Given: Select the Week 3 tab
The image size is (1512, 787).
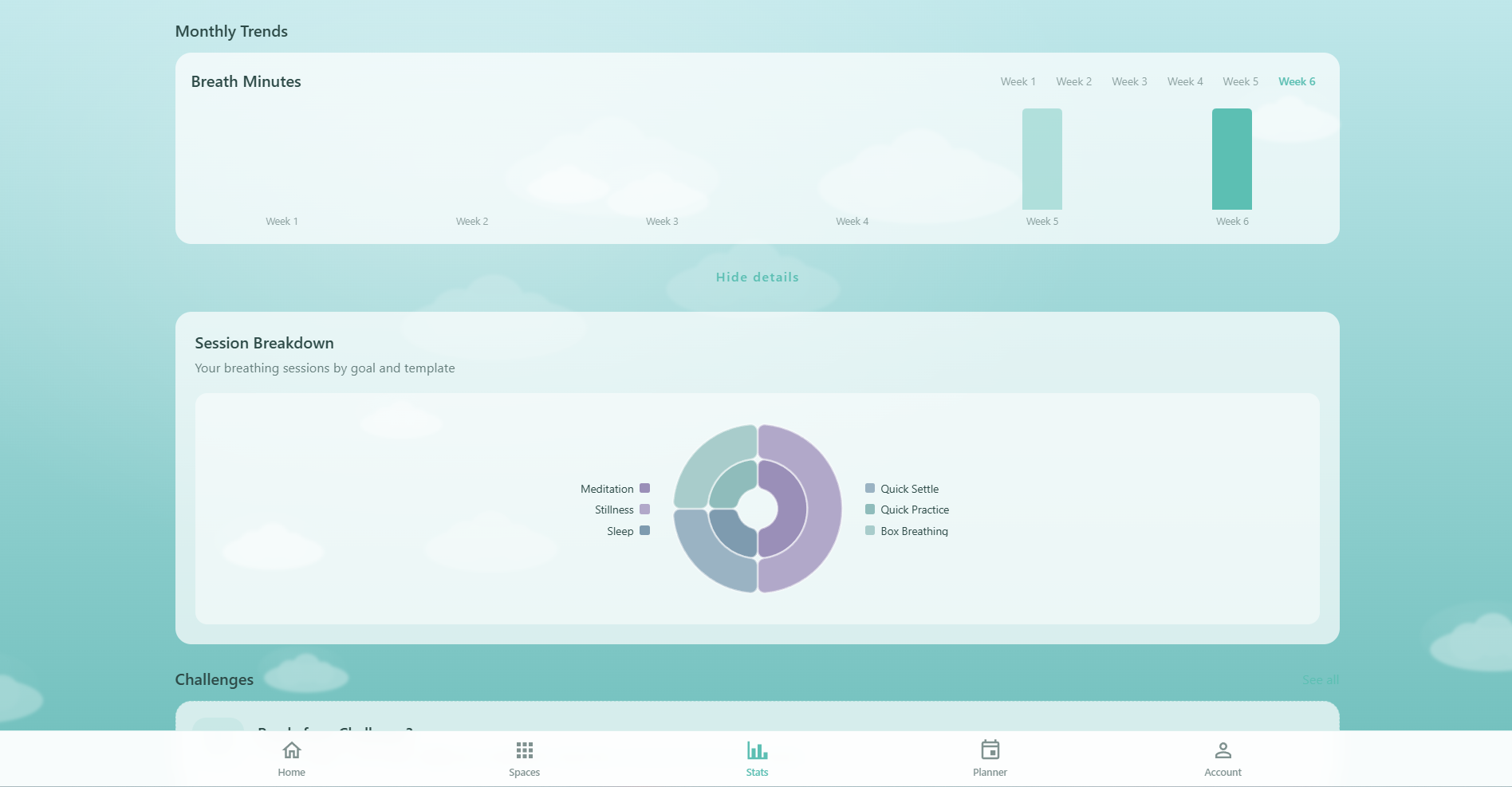Looking at the screenshot, I should tap(1129, 81).
